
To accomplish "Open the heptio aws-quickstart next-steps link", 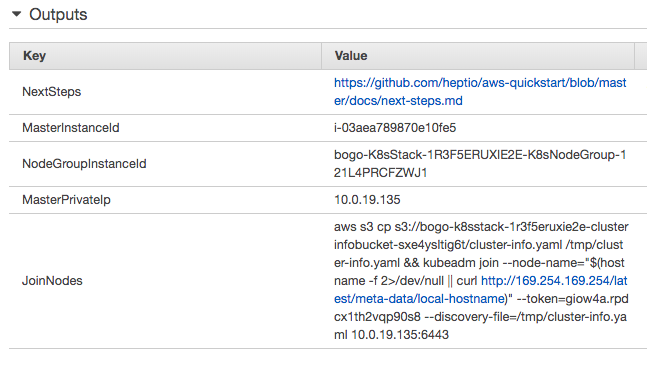I will tap(480, 92).
